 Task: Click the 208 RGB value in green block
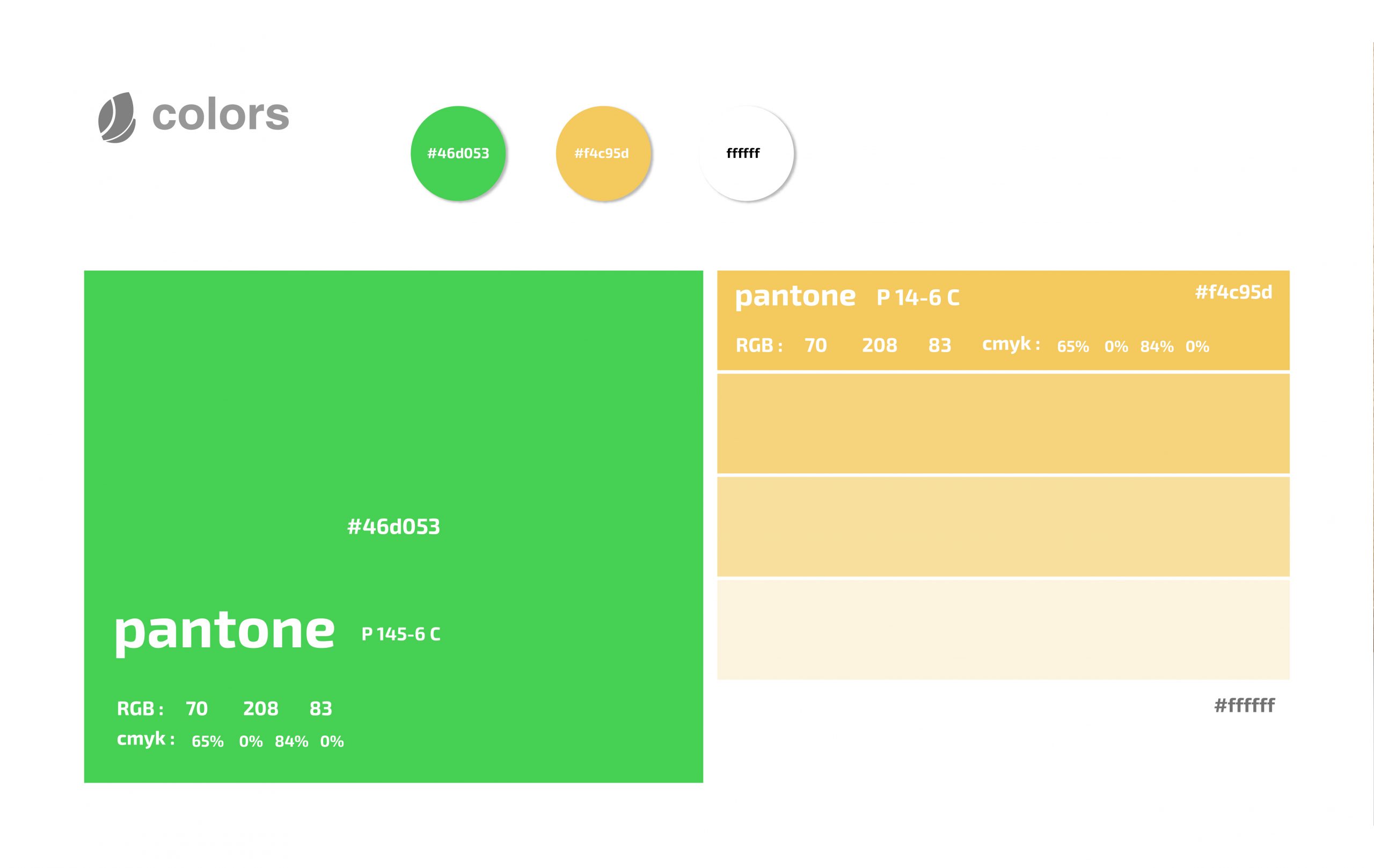tap(261, 709)
